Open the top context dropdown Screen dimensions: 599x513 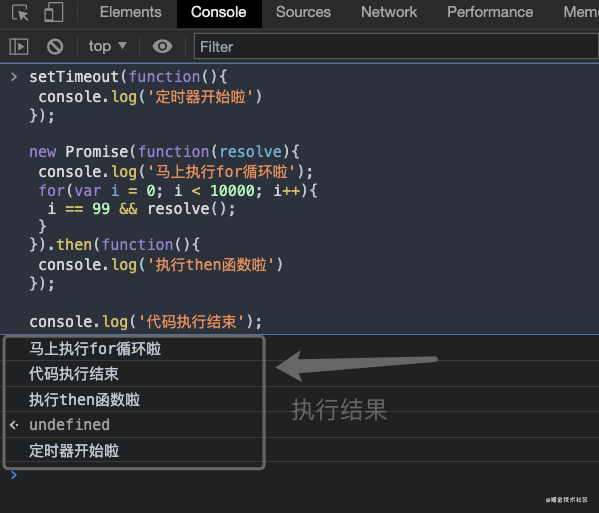(107, 47)
